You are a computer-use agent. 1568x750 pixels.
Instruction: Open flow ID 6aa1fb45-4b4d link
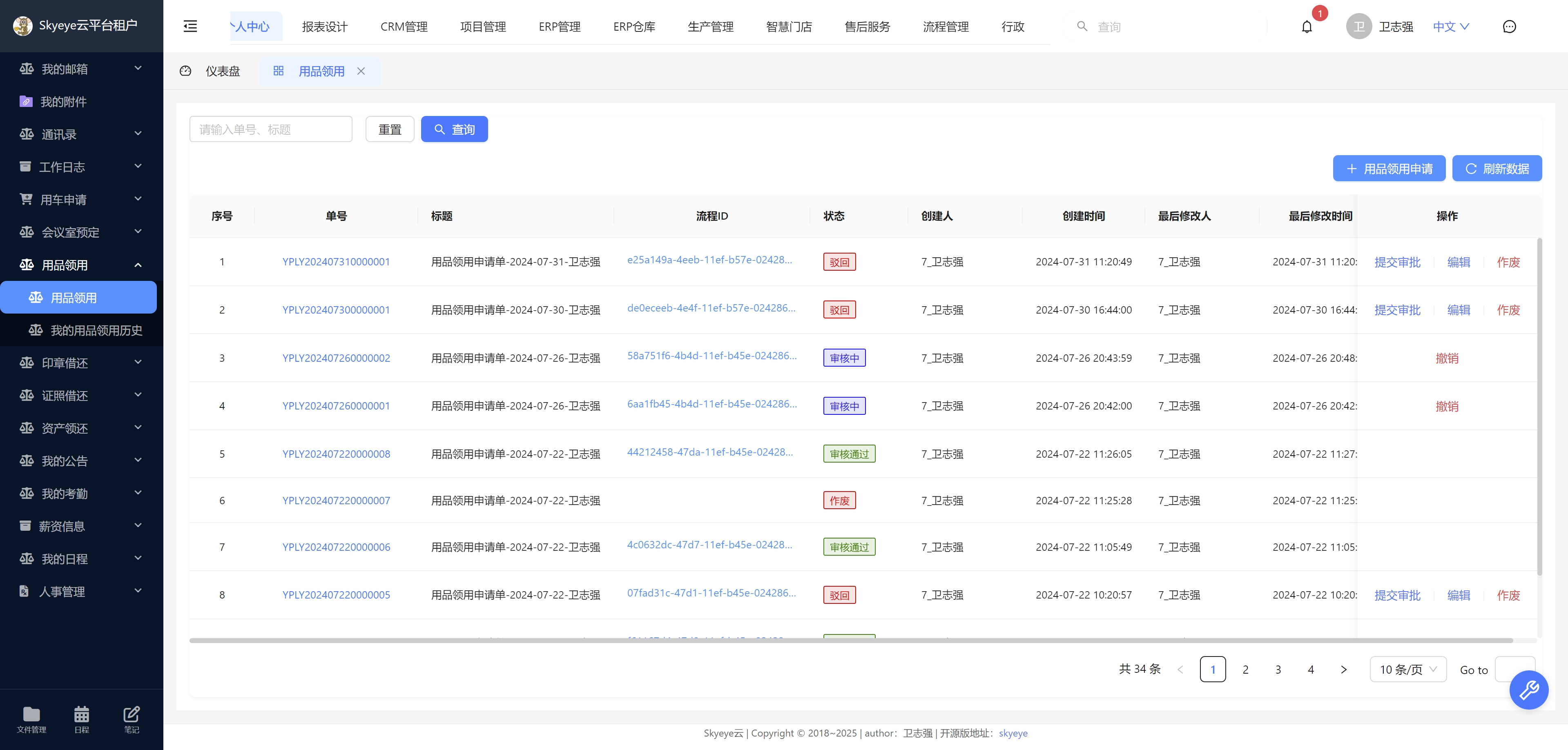(712, 404)
